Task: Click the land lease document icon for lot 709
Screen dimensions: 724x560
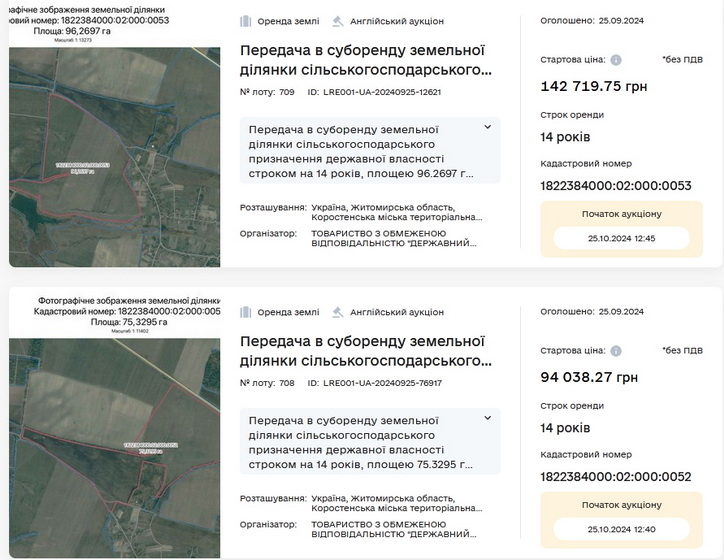Action: coord(246,21)
